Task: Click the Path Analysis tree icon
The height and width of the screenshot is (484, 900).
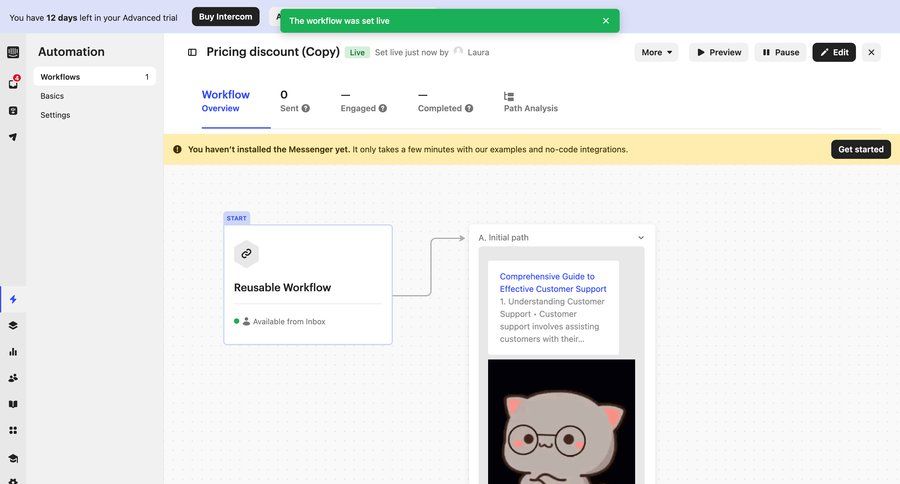Action: click(509, 96)
